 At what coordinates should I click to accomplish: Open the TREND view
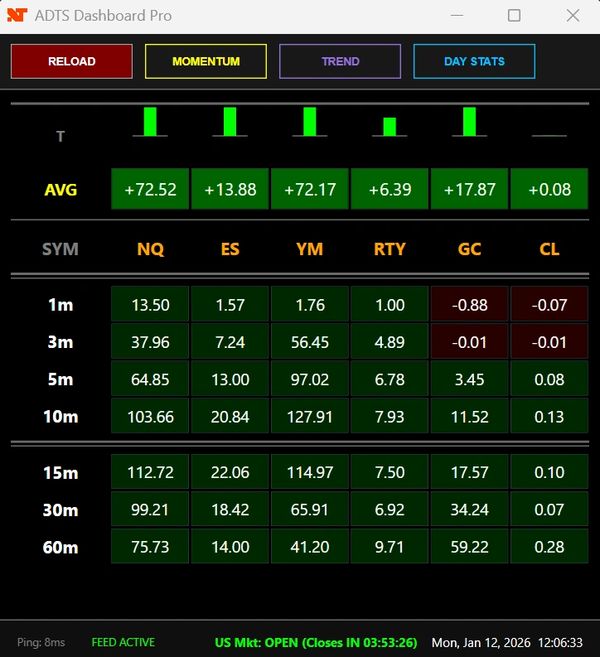coord(340,61)
